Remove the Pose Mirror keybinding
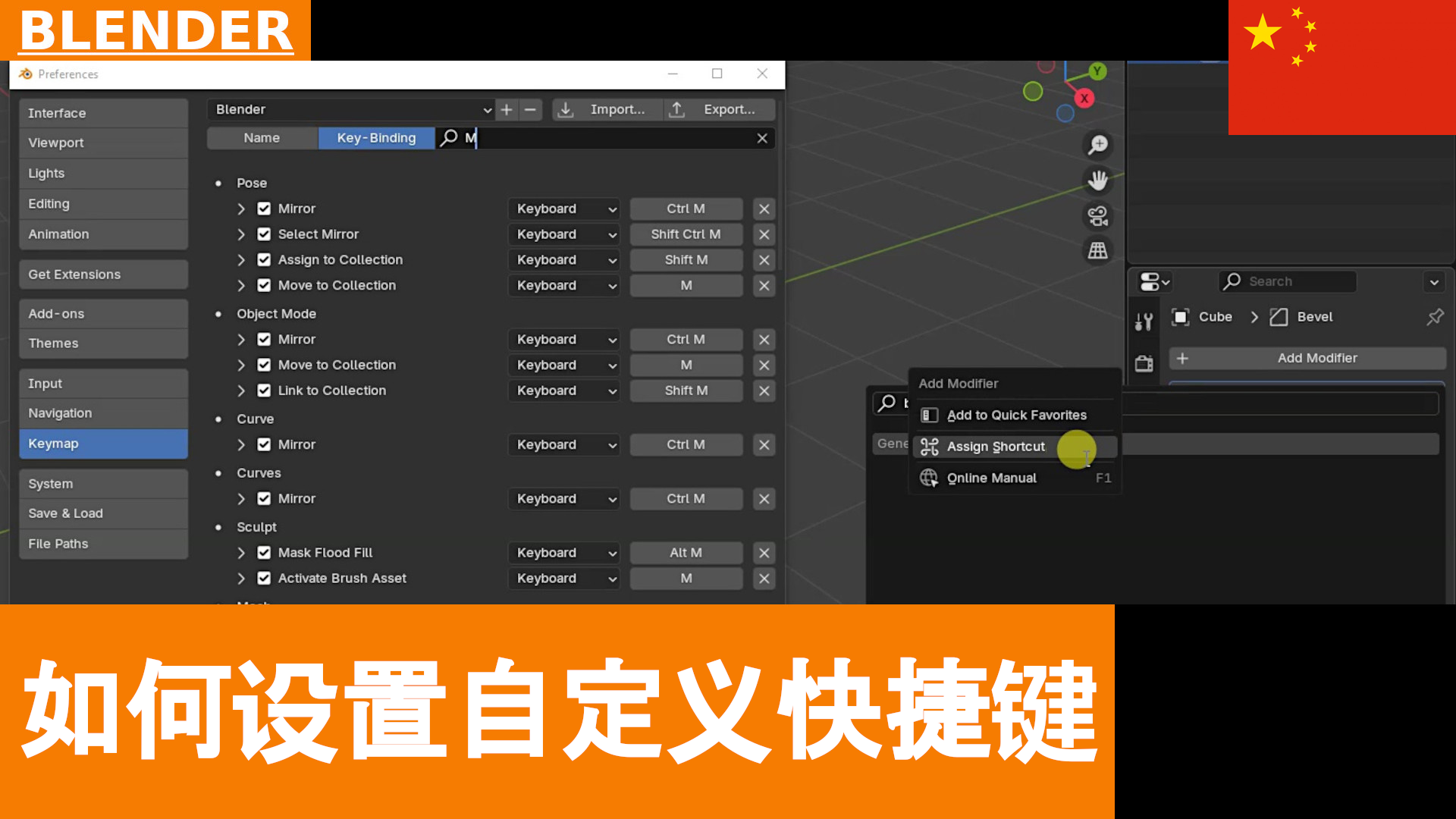 point(764,209)
